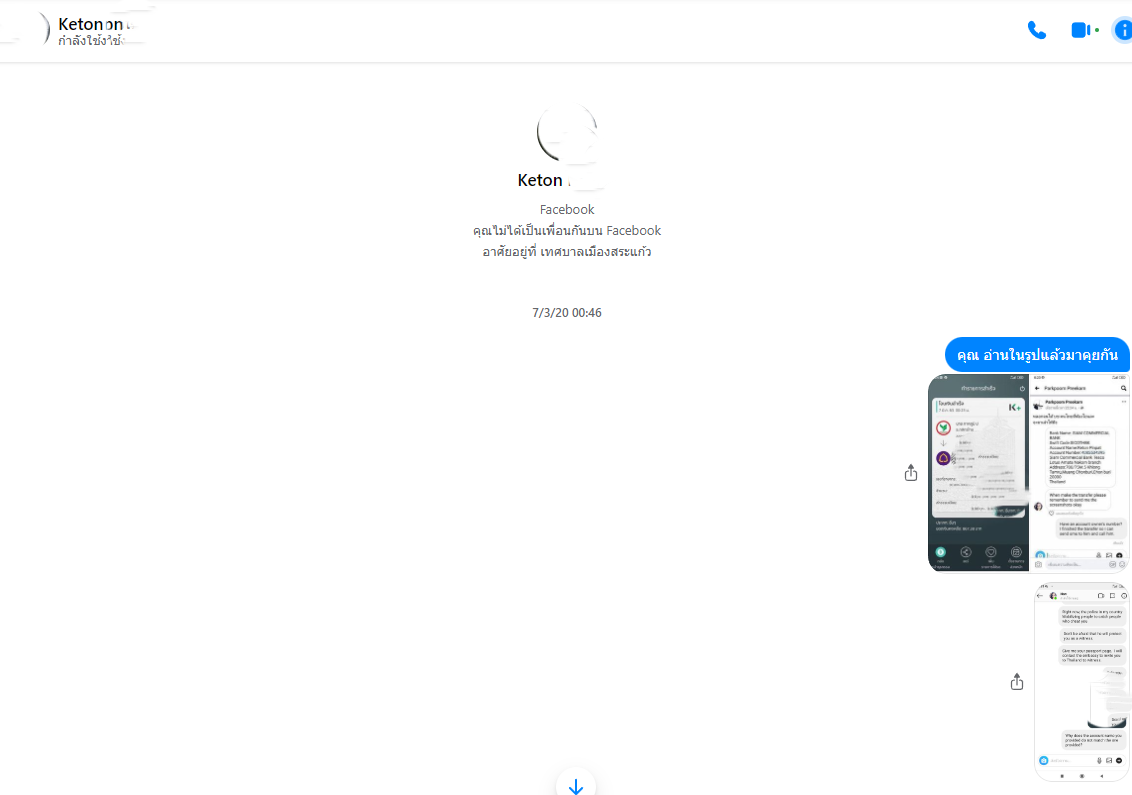Open the conversation info panel
The width and height of the screenshot is (1132, 795).
1123,30
